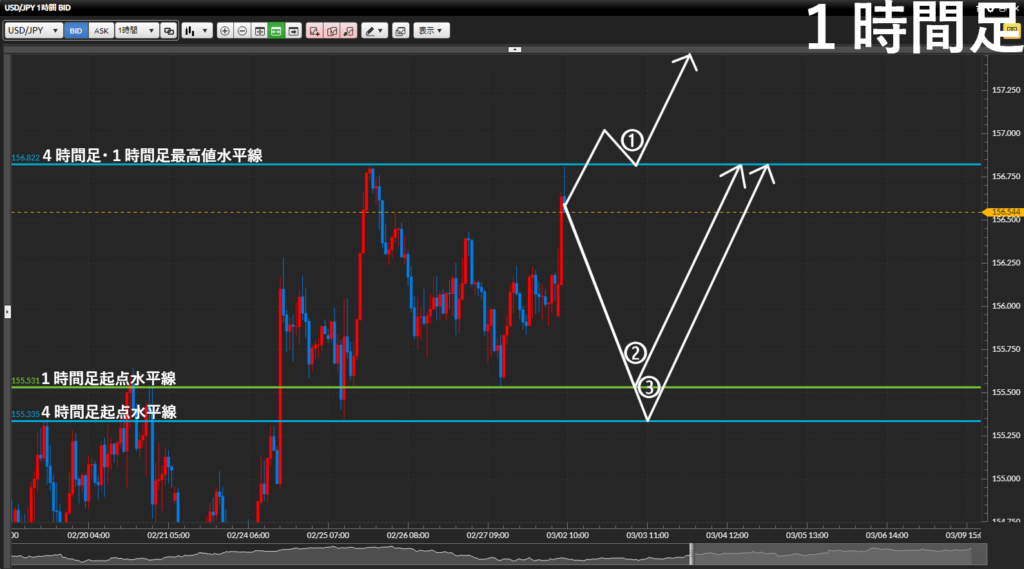The width and height of the screenshot is (1024, 569).
Task: Click the zoom out magnifier icon
Action: coord(242,31)
